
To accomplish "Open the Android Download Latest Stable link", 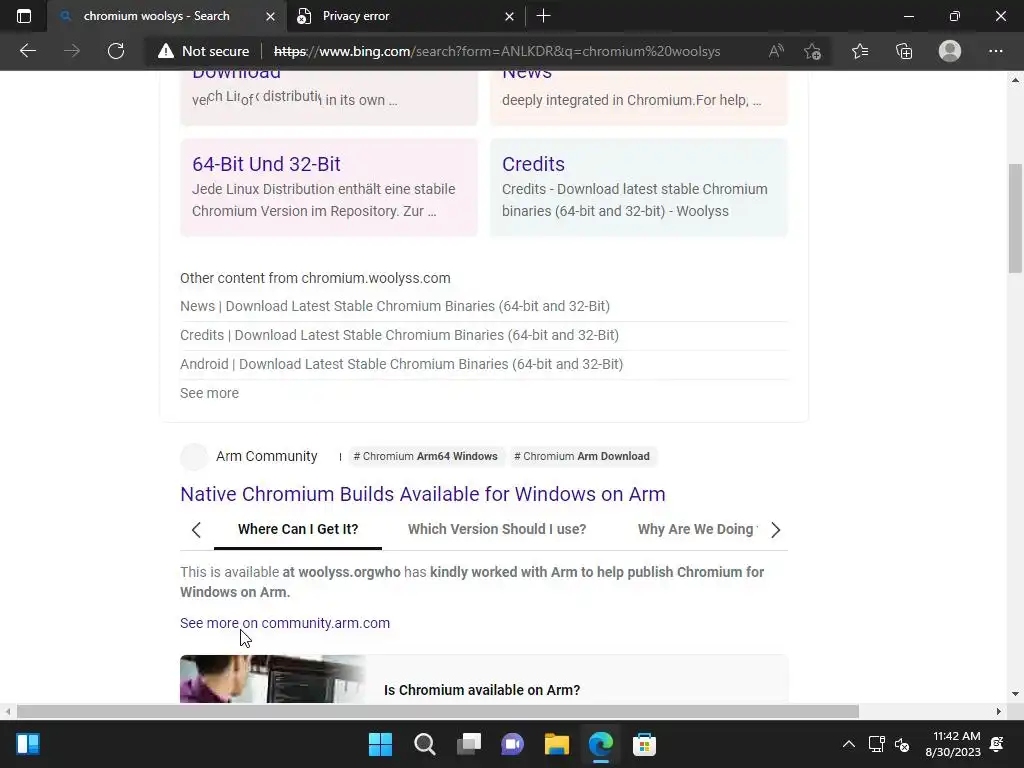I will 402,364.
